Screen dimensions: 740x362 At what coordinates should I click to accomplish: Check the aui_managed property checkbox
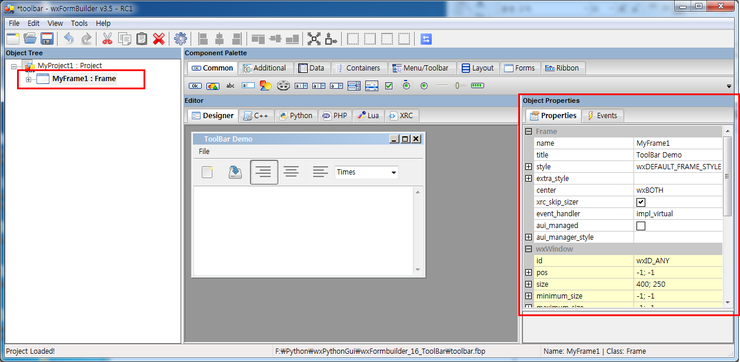pos(640,226)
